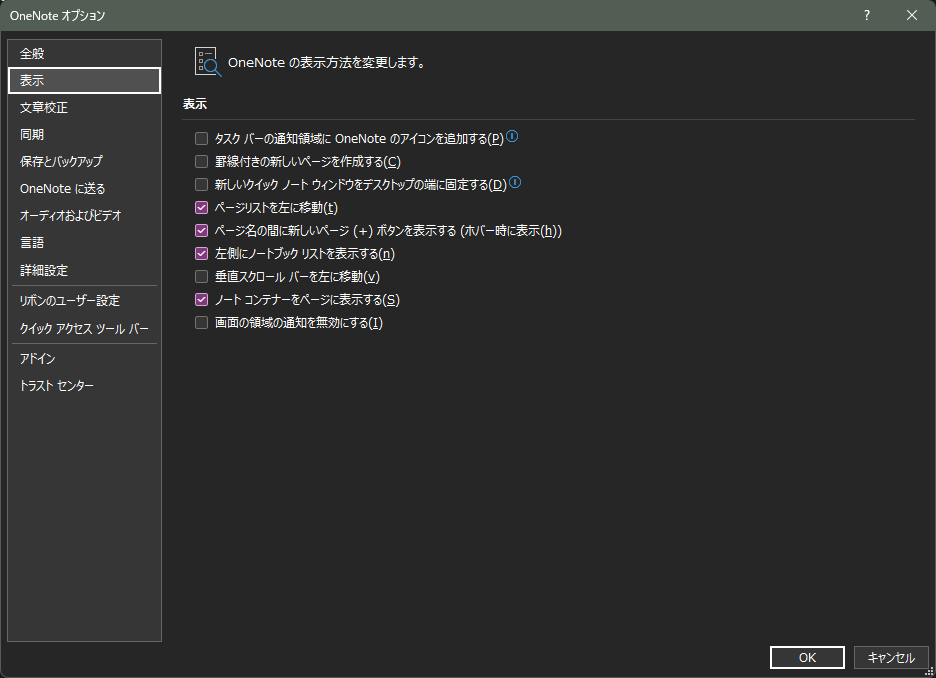
Task: Open the アドイン category
Action: 84,359
